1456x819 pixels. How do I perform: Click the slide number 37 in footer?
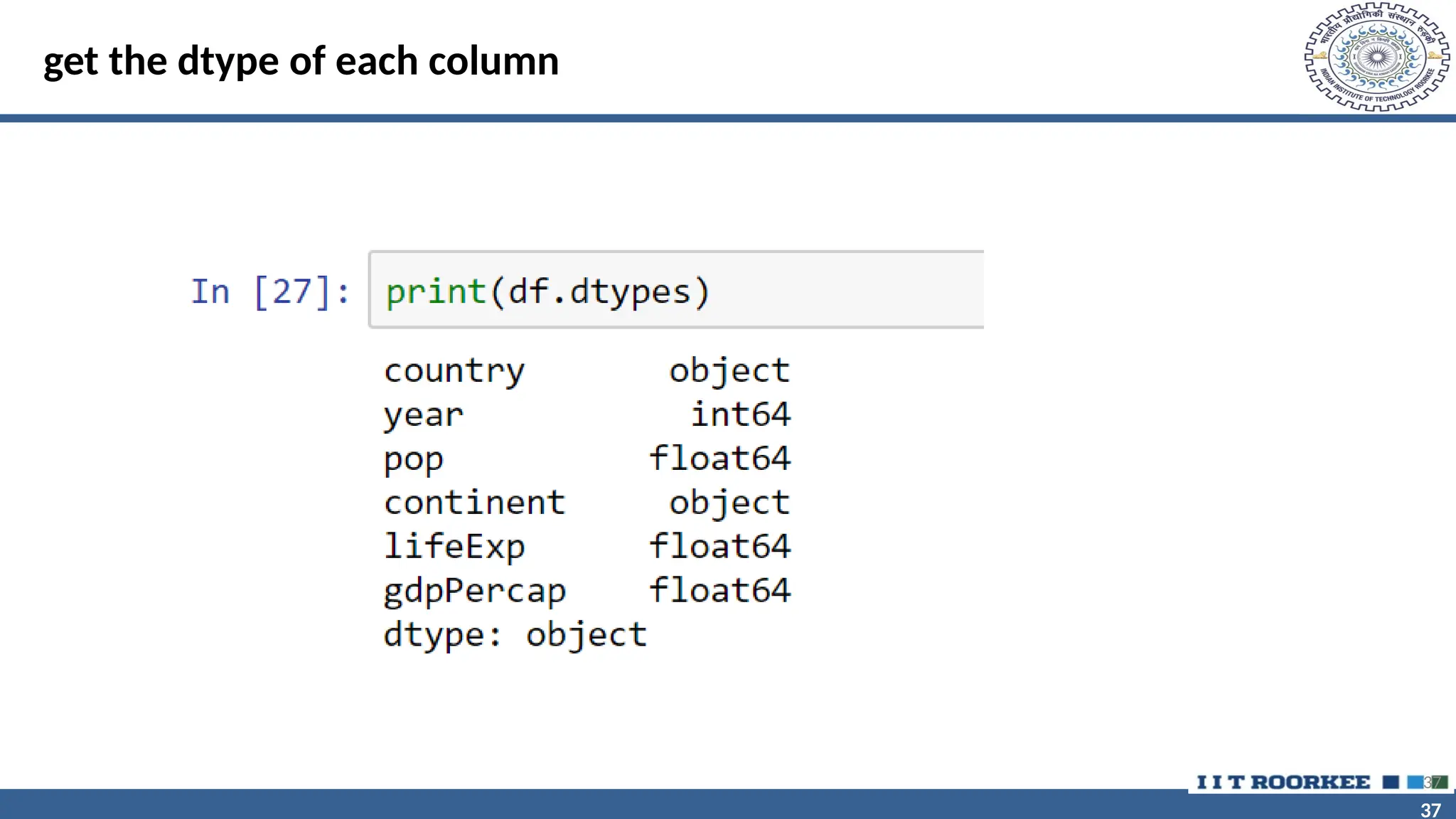tap(1430, 810)
